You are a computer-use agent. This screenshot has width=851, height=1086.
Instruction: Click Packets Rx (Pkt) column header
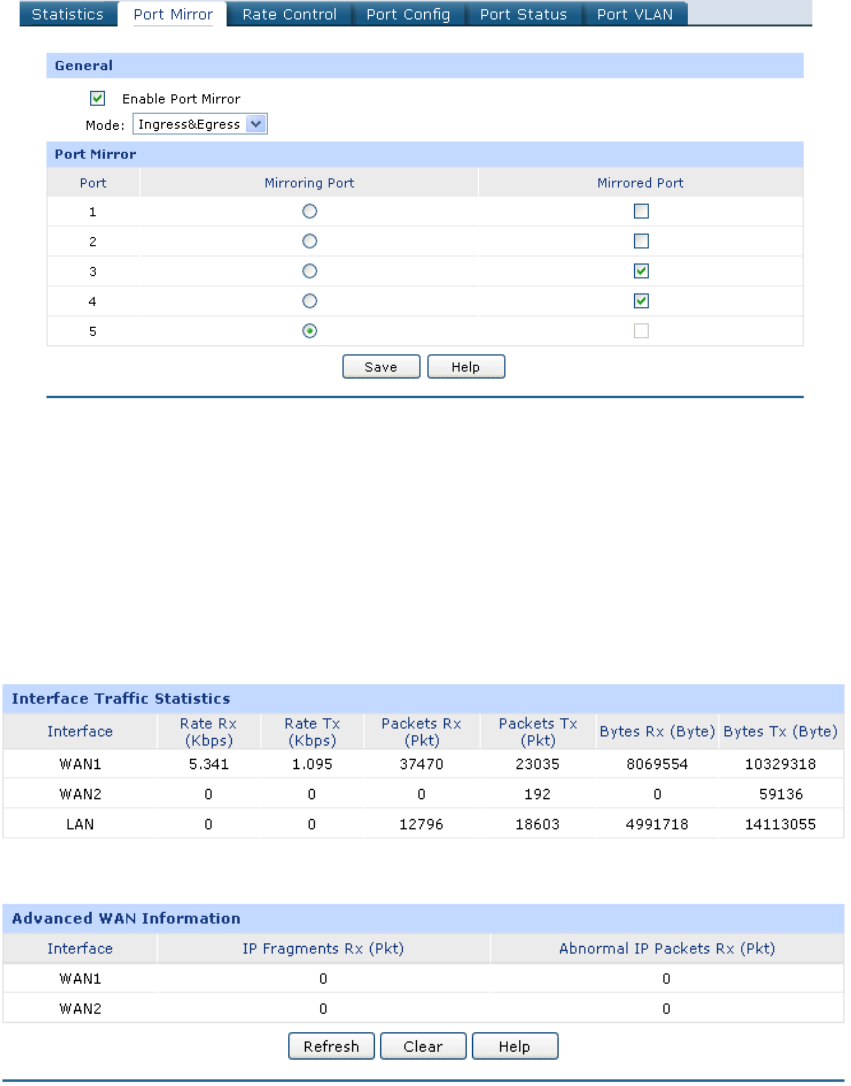pos(421,731)
